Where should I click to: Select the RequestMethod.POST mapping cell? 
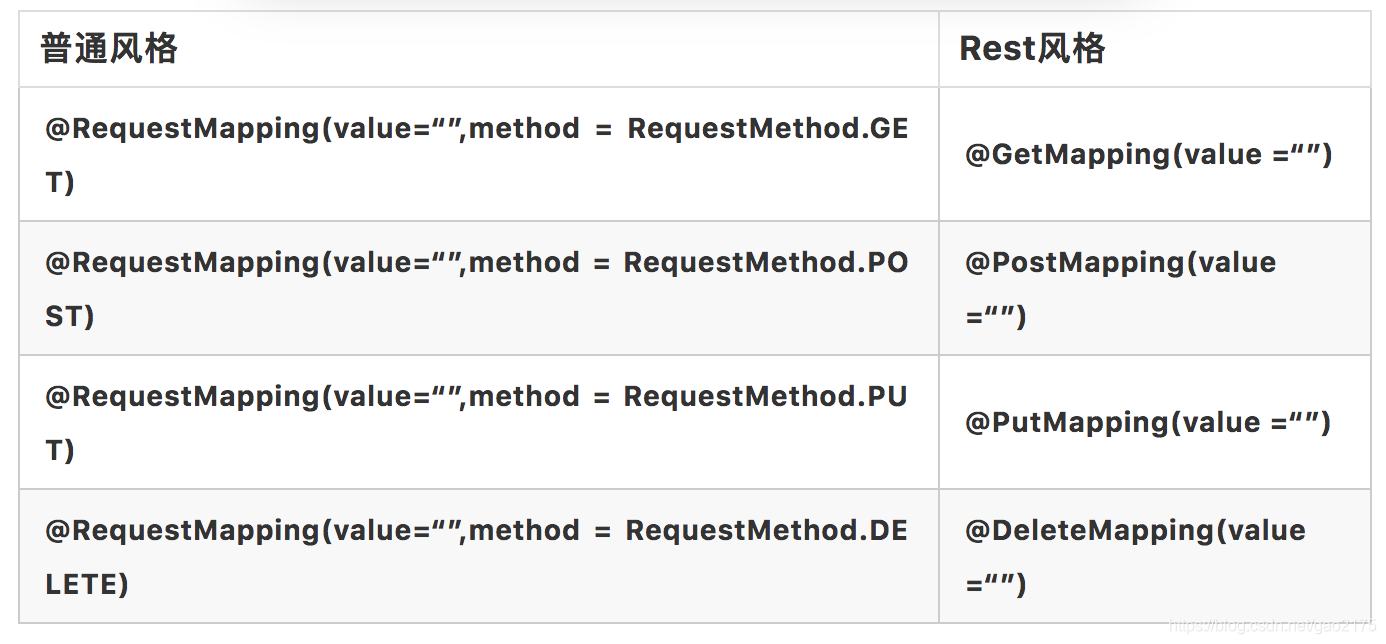click(x=479, y=288)
